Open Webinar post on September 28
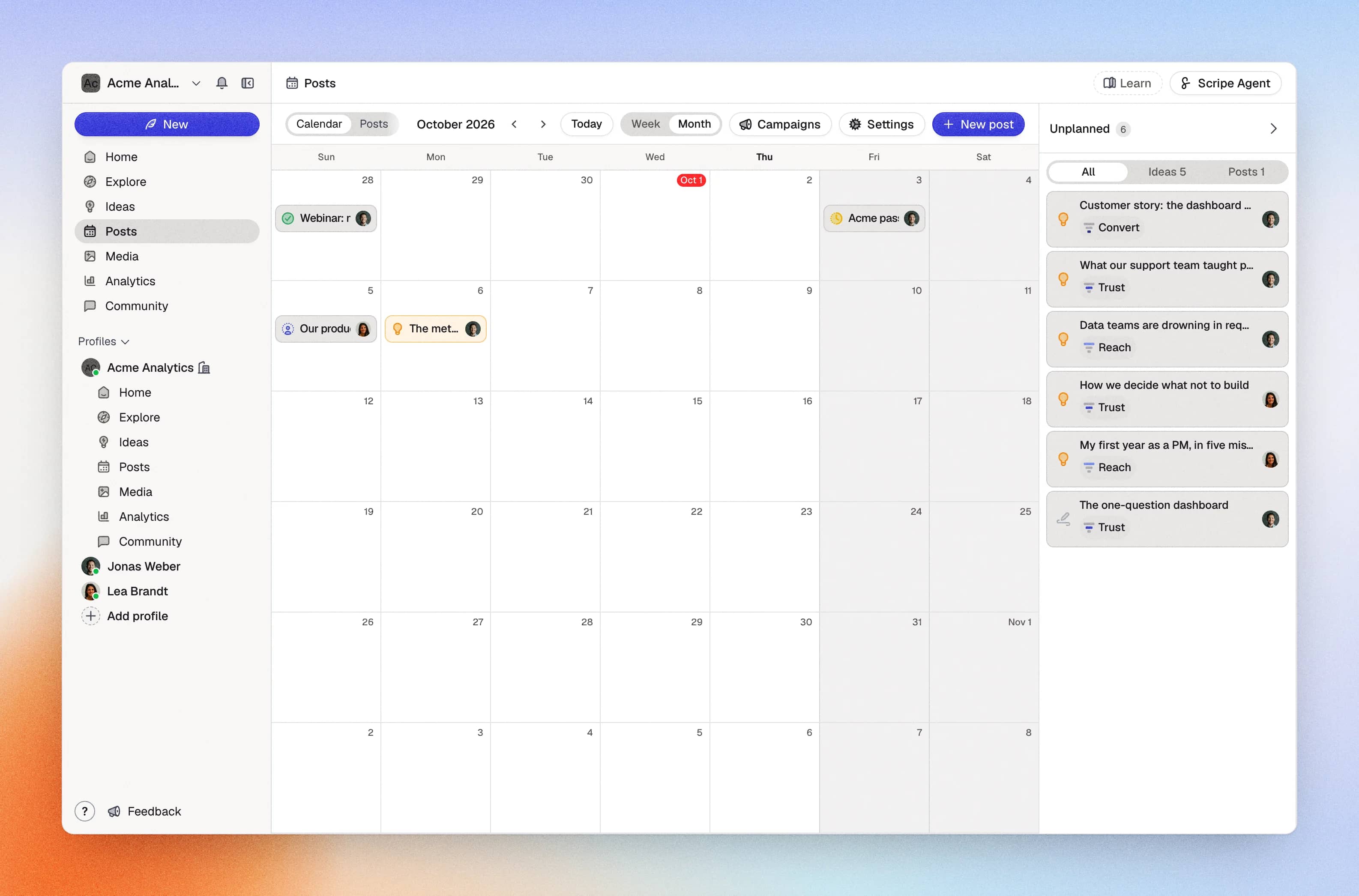The height and width of the screenshot is (896, 1359). pyautogui.click(x=326, y=218)
